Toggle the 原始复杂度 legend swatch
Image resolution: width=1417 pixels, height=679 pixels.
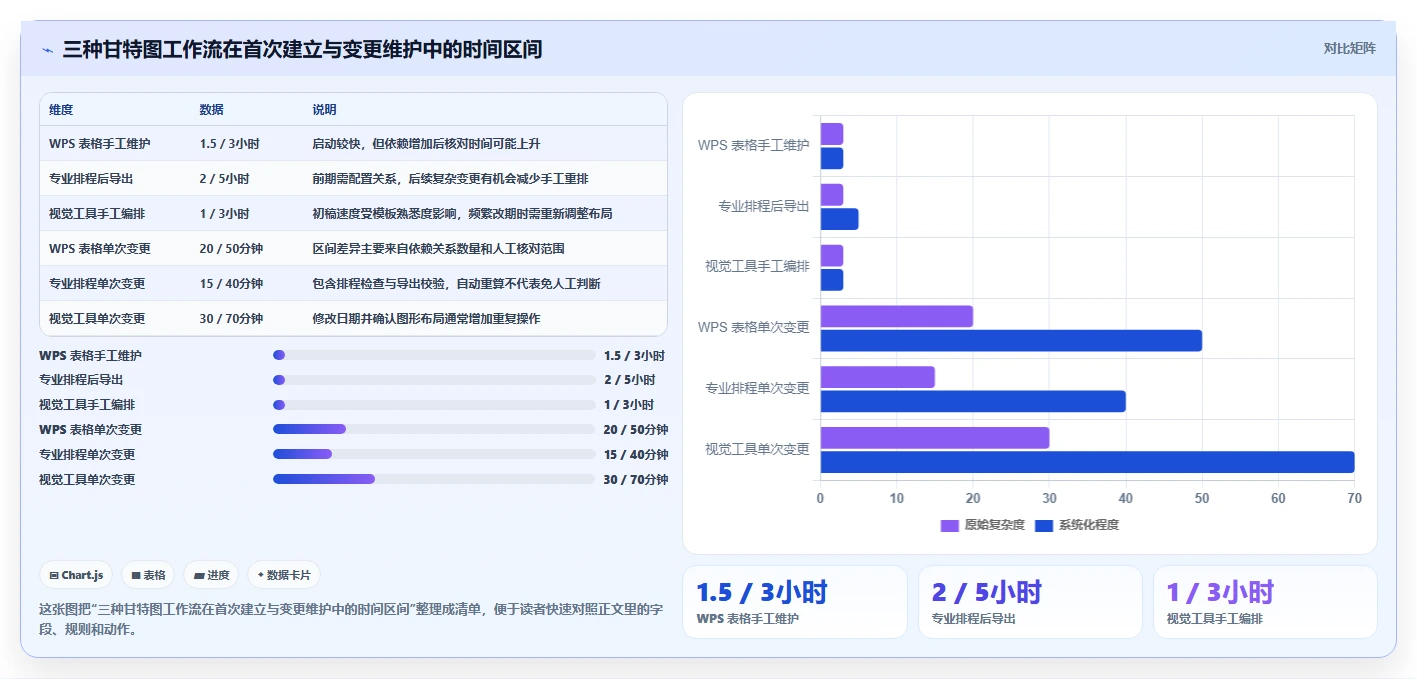[950, 525]
